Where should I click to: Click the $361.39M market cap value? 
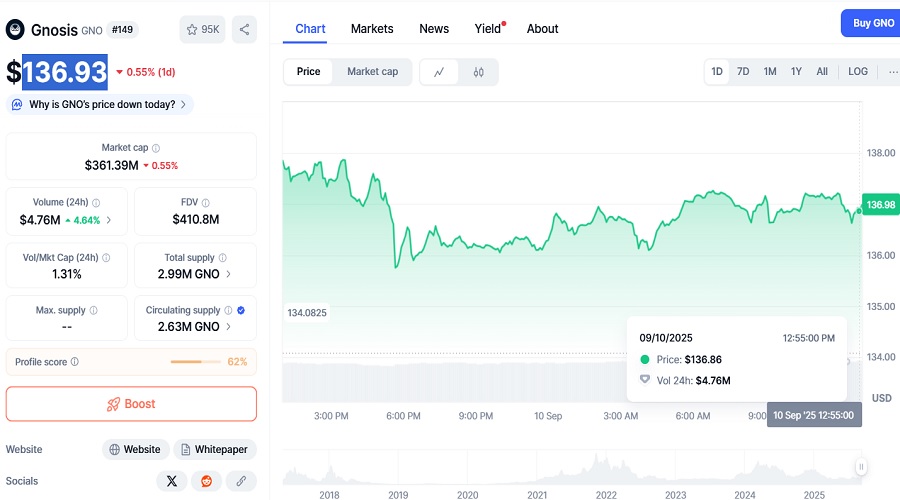111,165
